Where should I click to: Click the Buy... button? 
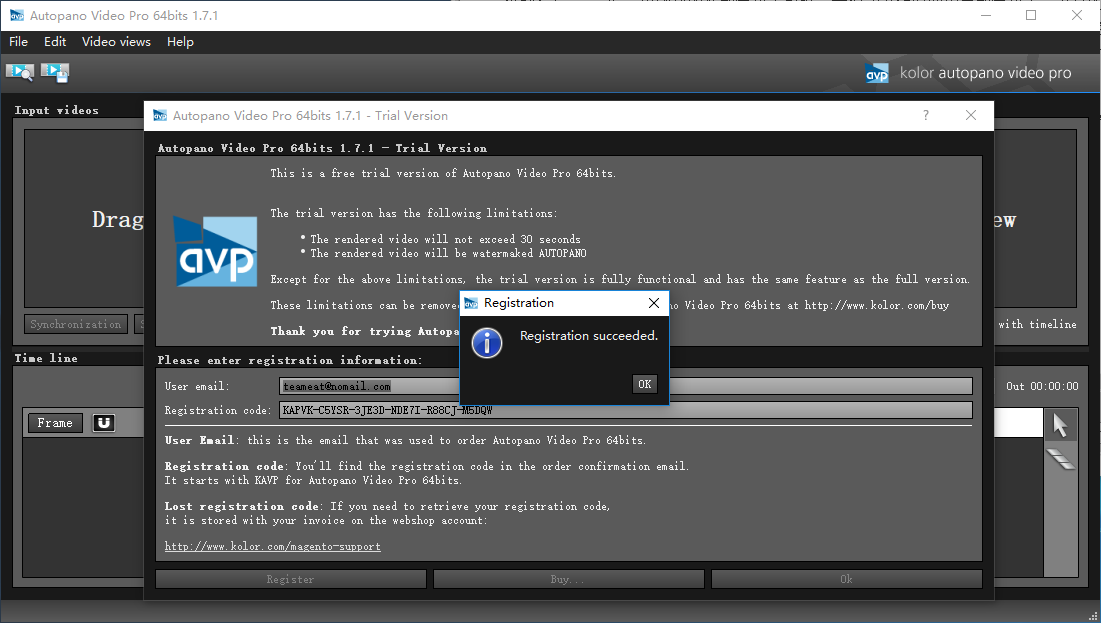click(x=568, y=579)
